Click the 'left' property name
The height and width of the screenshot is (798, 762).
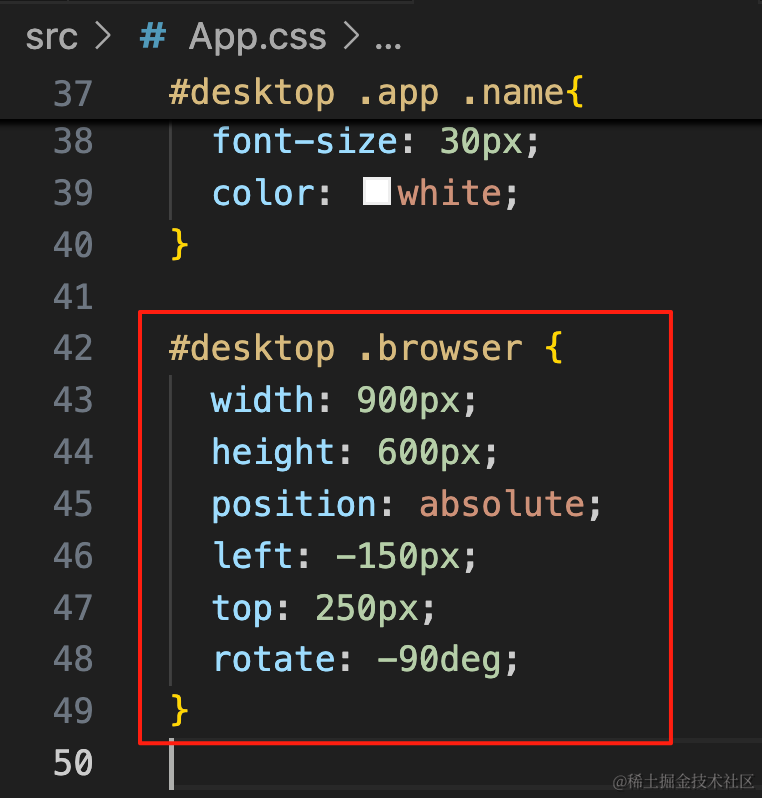click(x=253, y=555)
